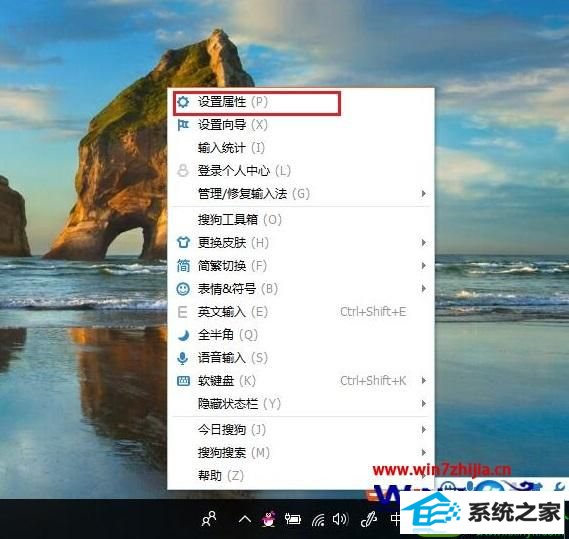Click the microphone icon beside 语音输入
The image size is (569, 539).
(183, 358)
